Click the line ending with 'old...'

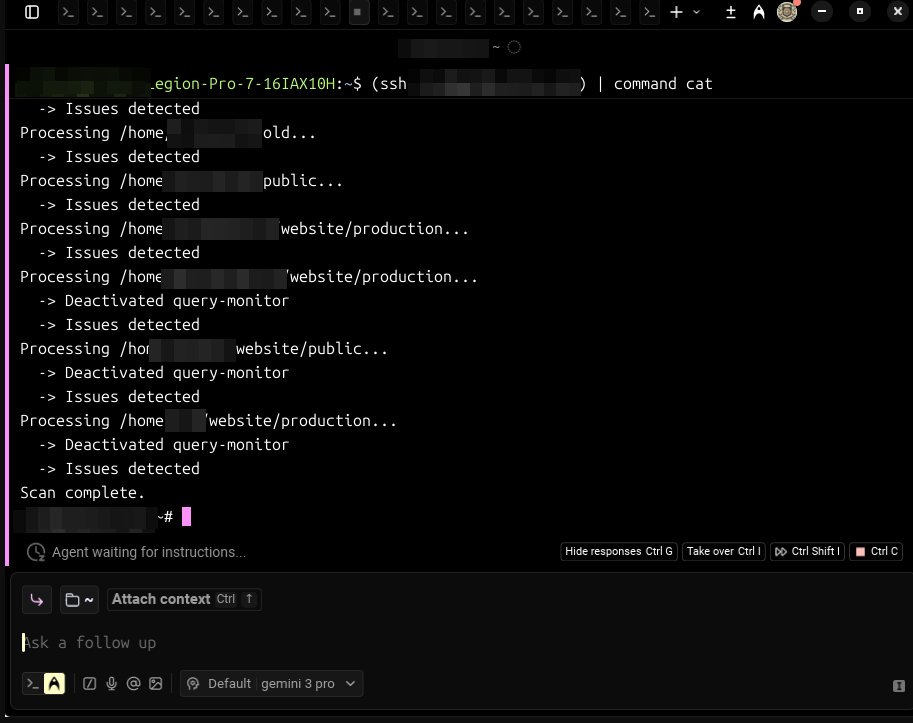(168, 133)
